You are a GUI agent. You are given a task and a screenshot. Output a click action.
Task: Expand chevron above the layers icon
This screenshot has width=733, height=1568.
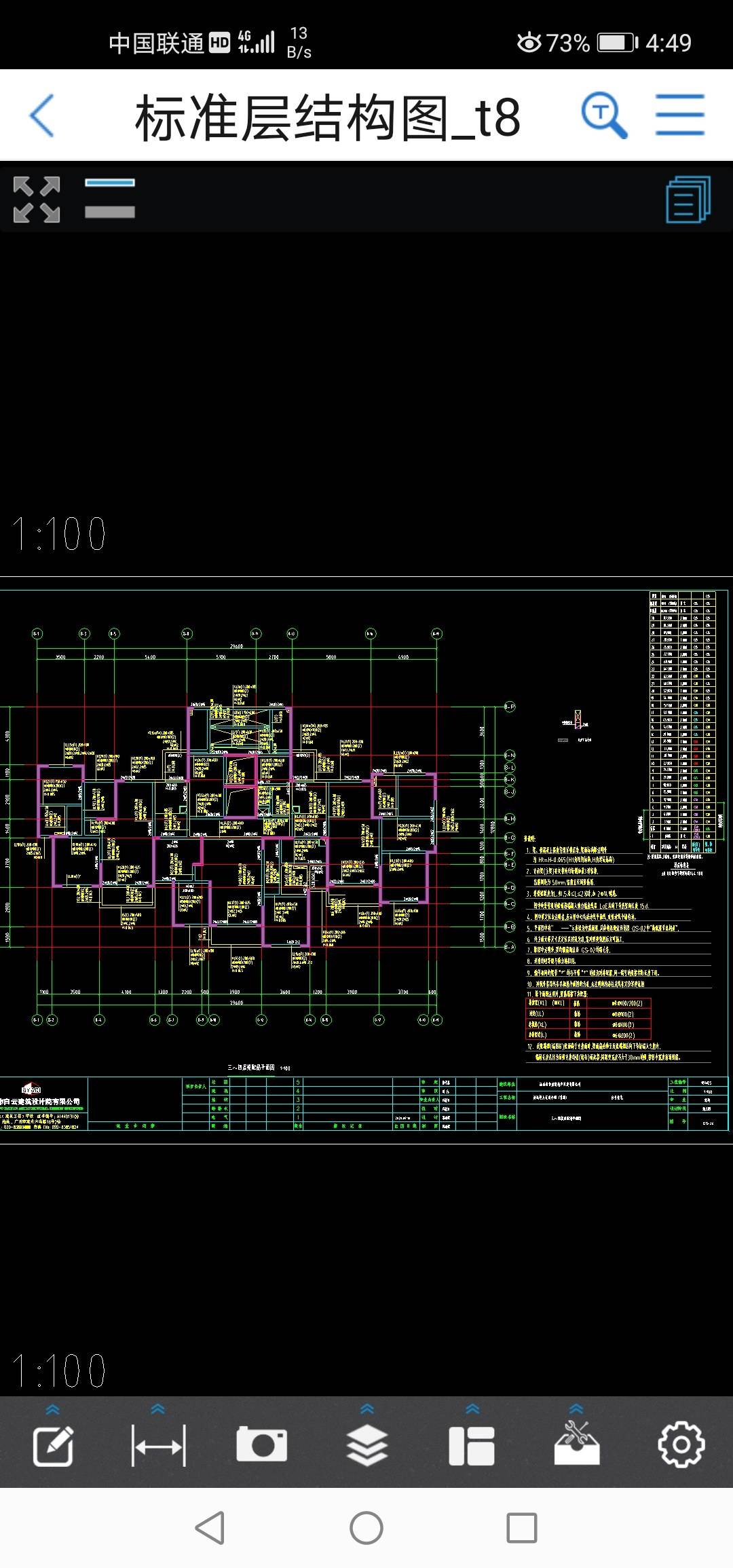tap(367, 1409)
